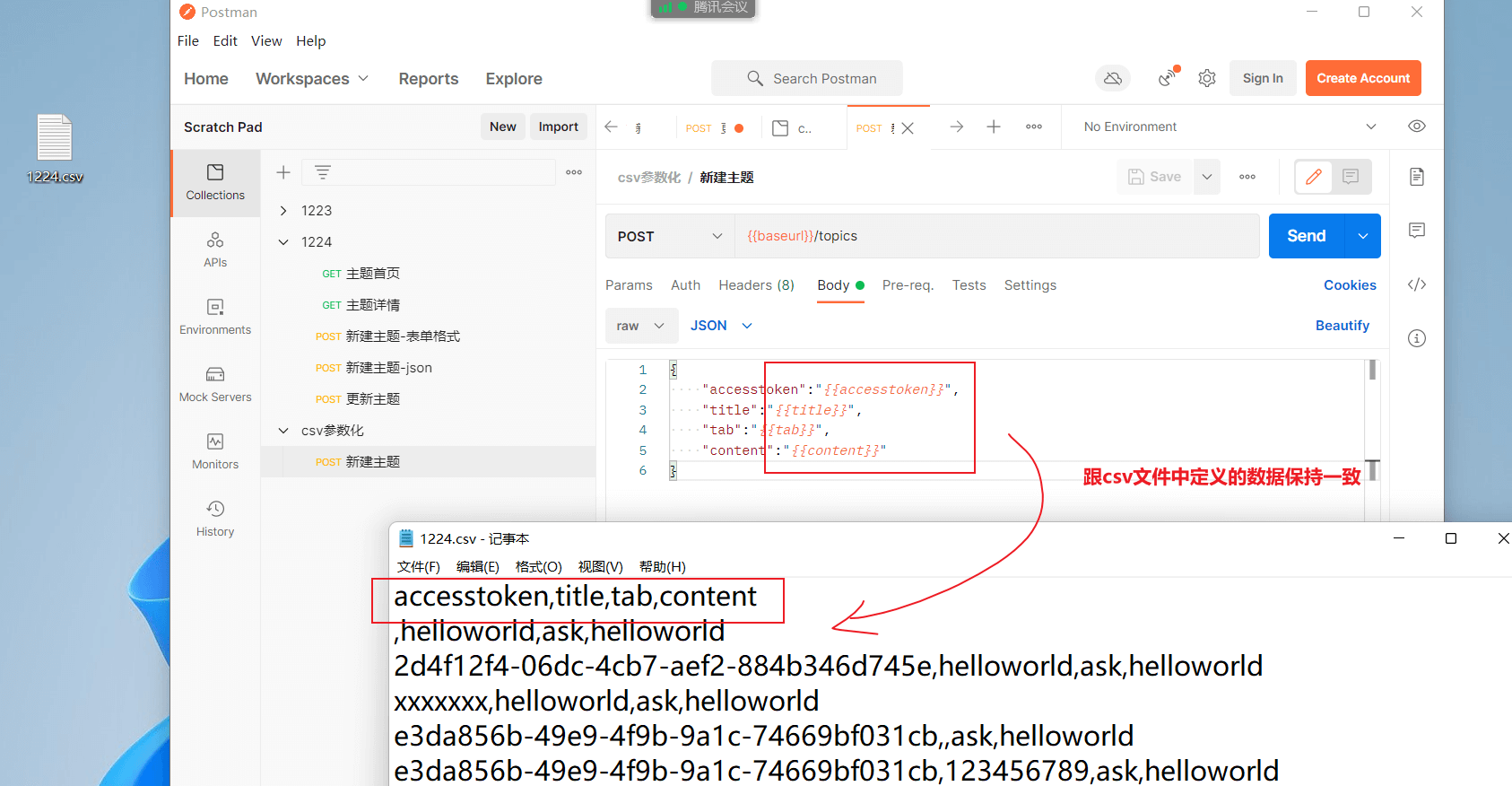This screenshot has width=1512, height=786.
Task: Select the 1224.csv desktop file icon
Action: [55, 149]
